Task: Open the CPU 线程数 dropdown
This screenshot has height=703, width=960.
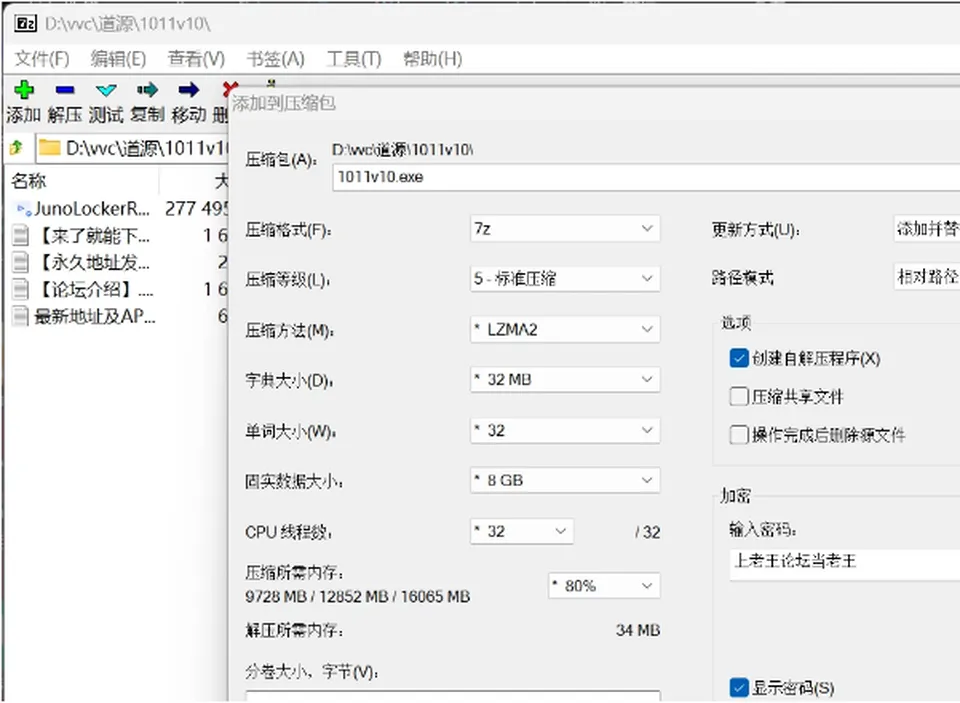Action: pyautogui.click(x=522, y=532)
